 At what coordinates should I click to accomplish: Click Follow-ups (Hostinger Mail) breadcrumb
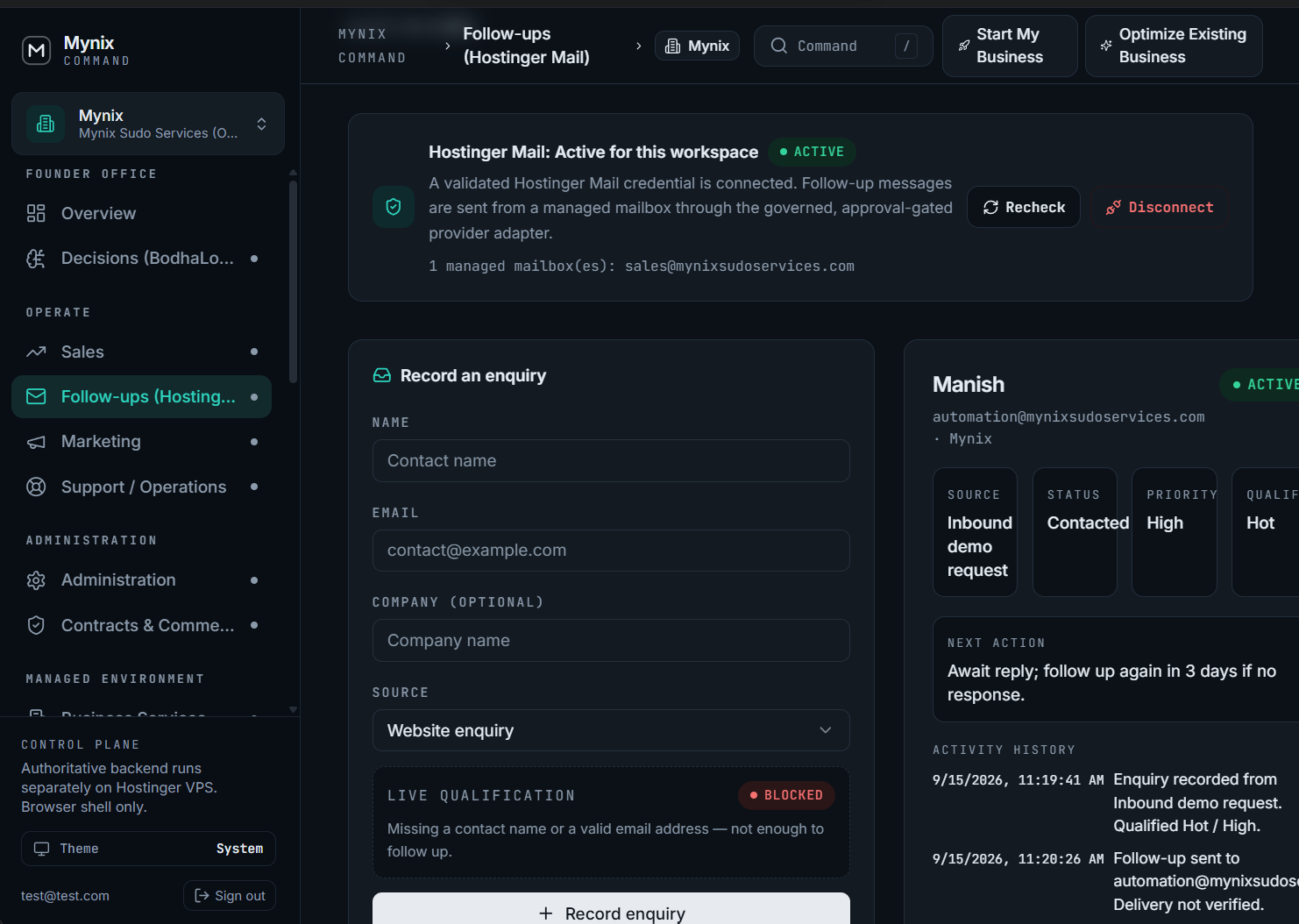pyautogui.click(x=526, y=46)
